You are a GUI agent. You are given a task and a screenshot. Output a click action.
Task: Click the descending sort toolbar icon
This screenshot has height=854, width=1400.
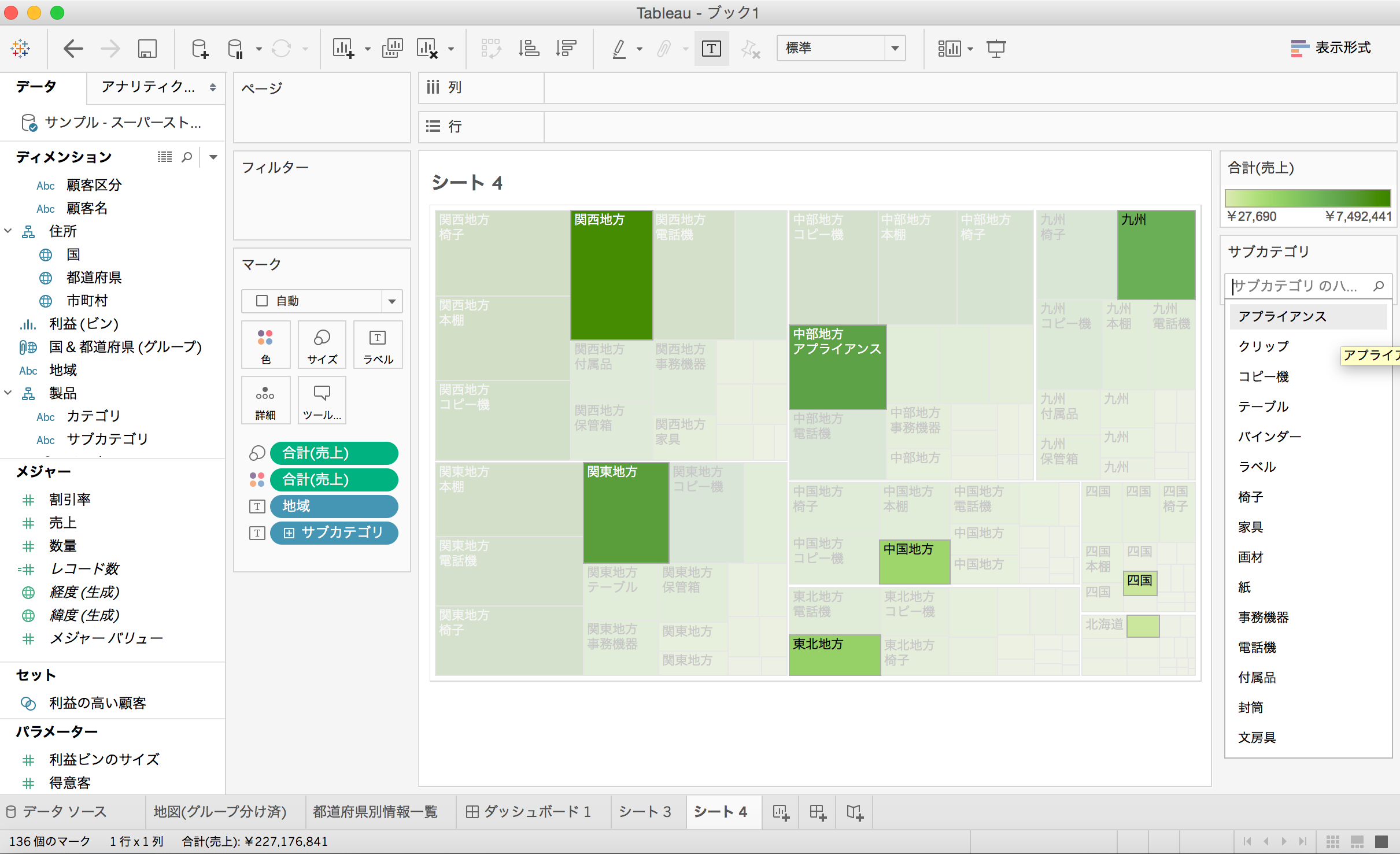566,48
